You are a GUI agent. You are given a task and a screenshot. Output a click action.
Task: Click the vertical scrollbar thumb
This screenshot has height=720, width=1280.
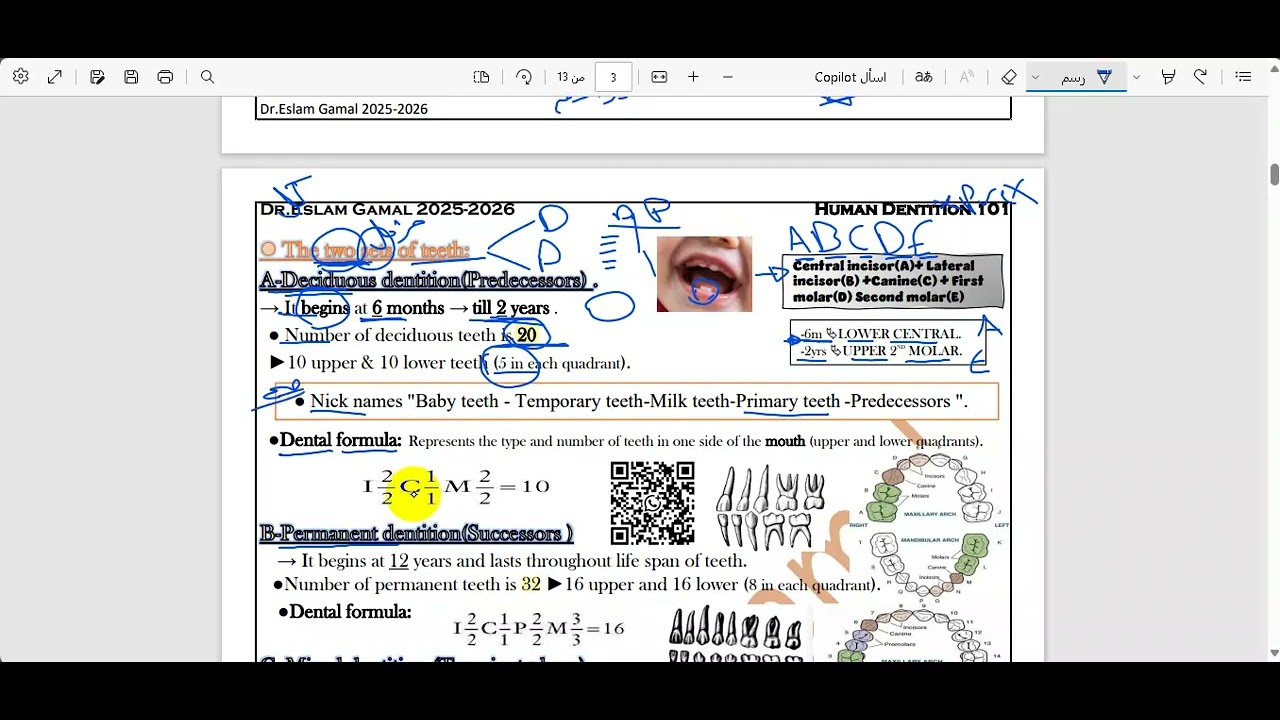[1274, 174]
